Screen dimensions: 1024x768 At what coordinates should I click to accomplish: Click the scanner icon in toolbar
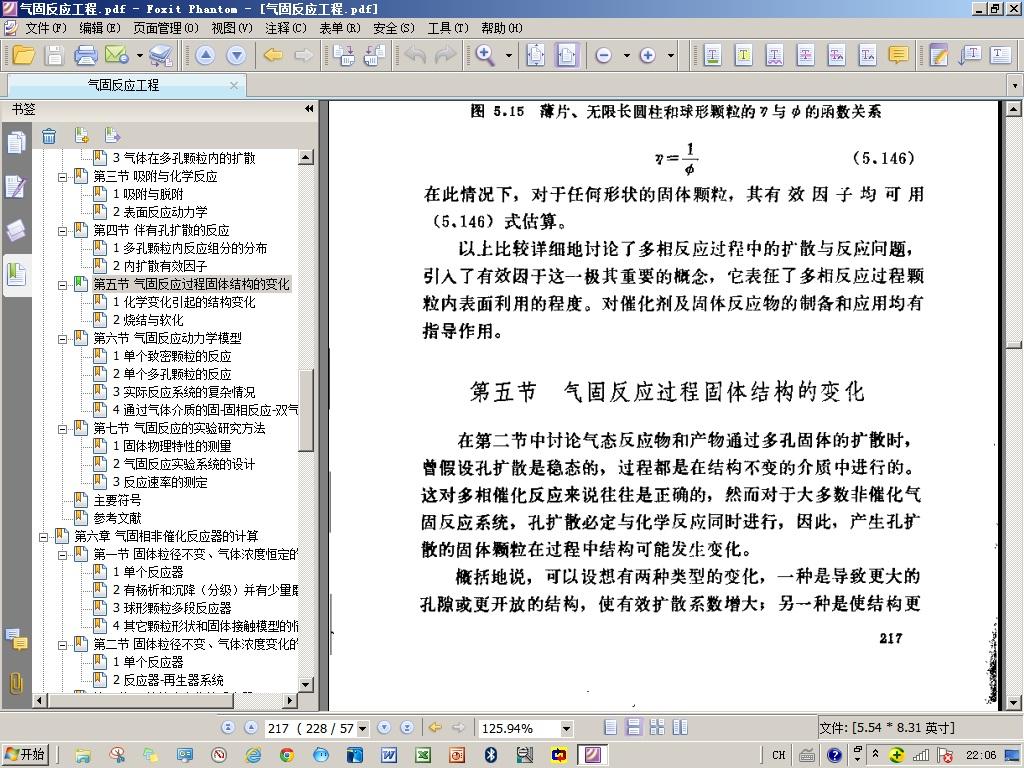tap(161, 55)
